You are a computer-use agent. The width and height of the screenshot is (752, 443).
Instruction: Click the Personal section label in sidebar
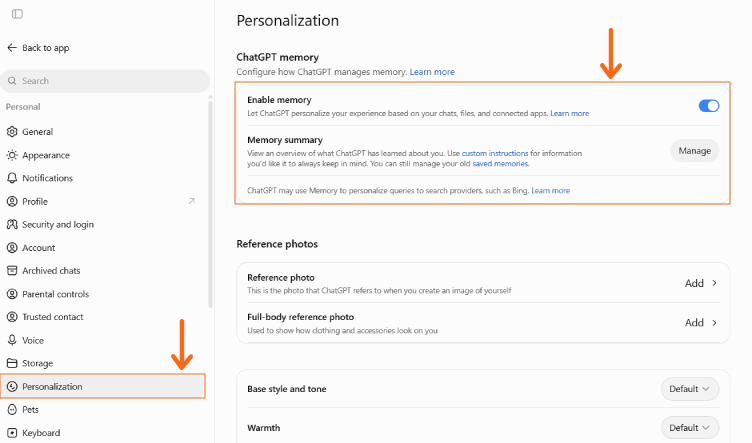[23, 106]
